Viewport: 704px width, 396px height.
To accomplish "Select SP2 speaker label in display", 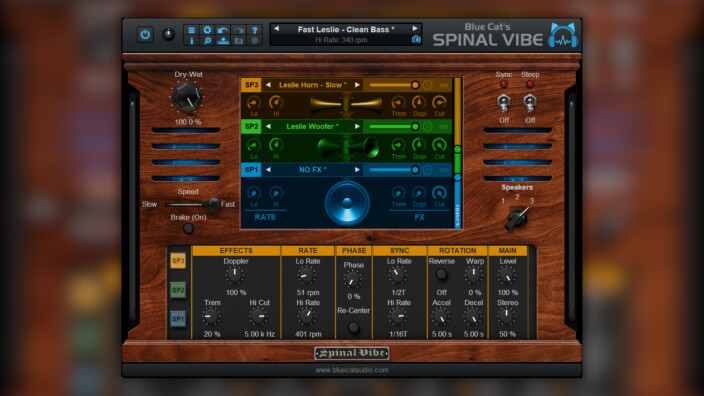I will [251, 127].
